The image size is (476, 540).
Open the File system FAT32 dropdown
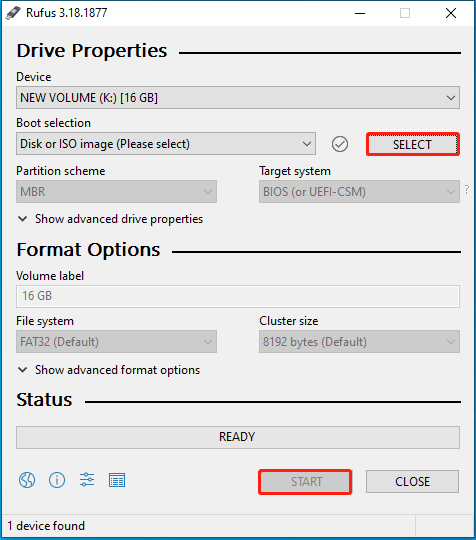coord(116,342)
